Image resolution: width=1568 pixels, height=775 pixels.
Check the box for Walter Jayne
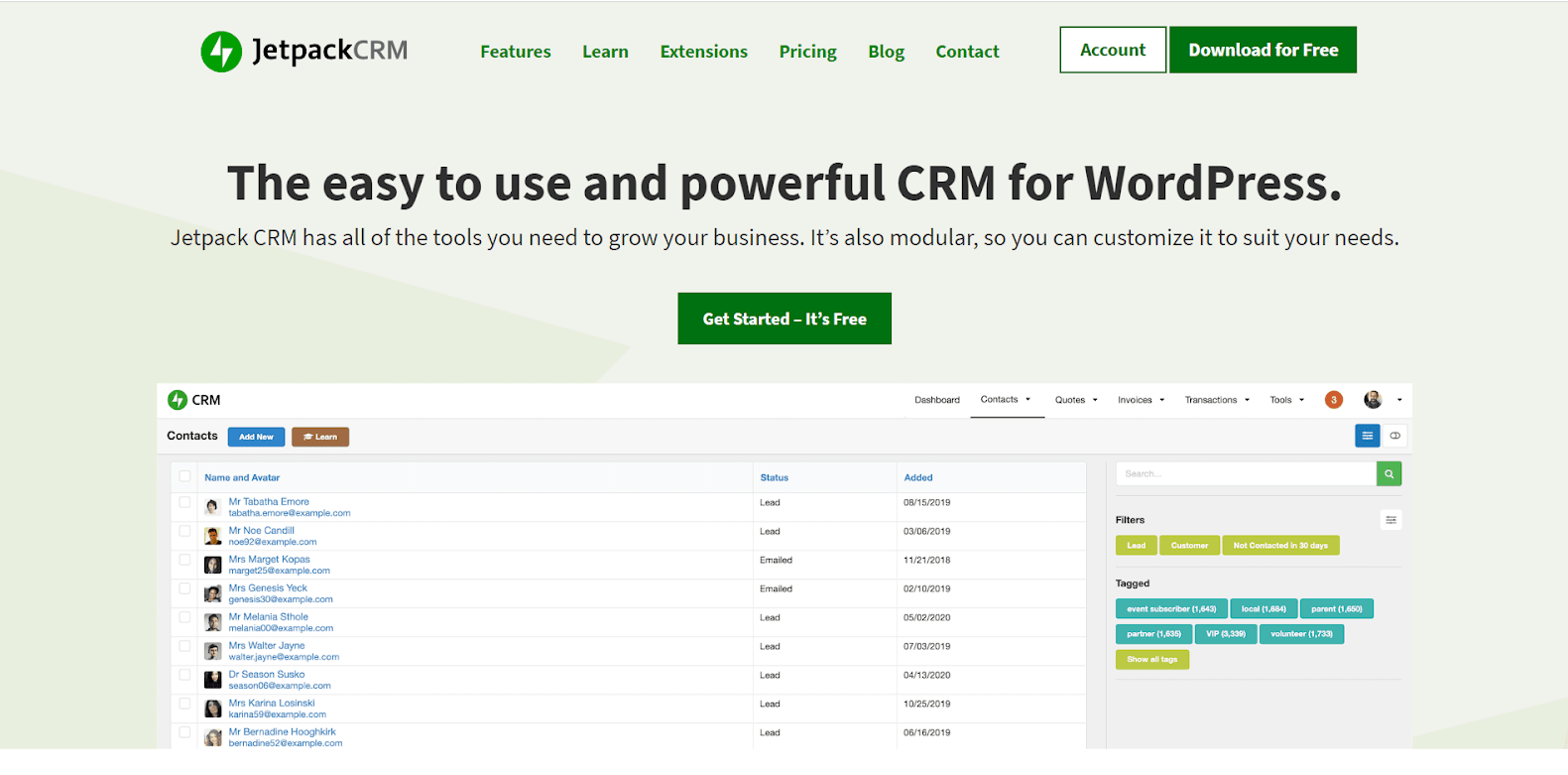click(x=184, y=646)
